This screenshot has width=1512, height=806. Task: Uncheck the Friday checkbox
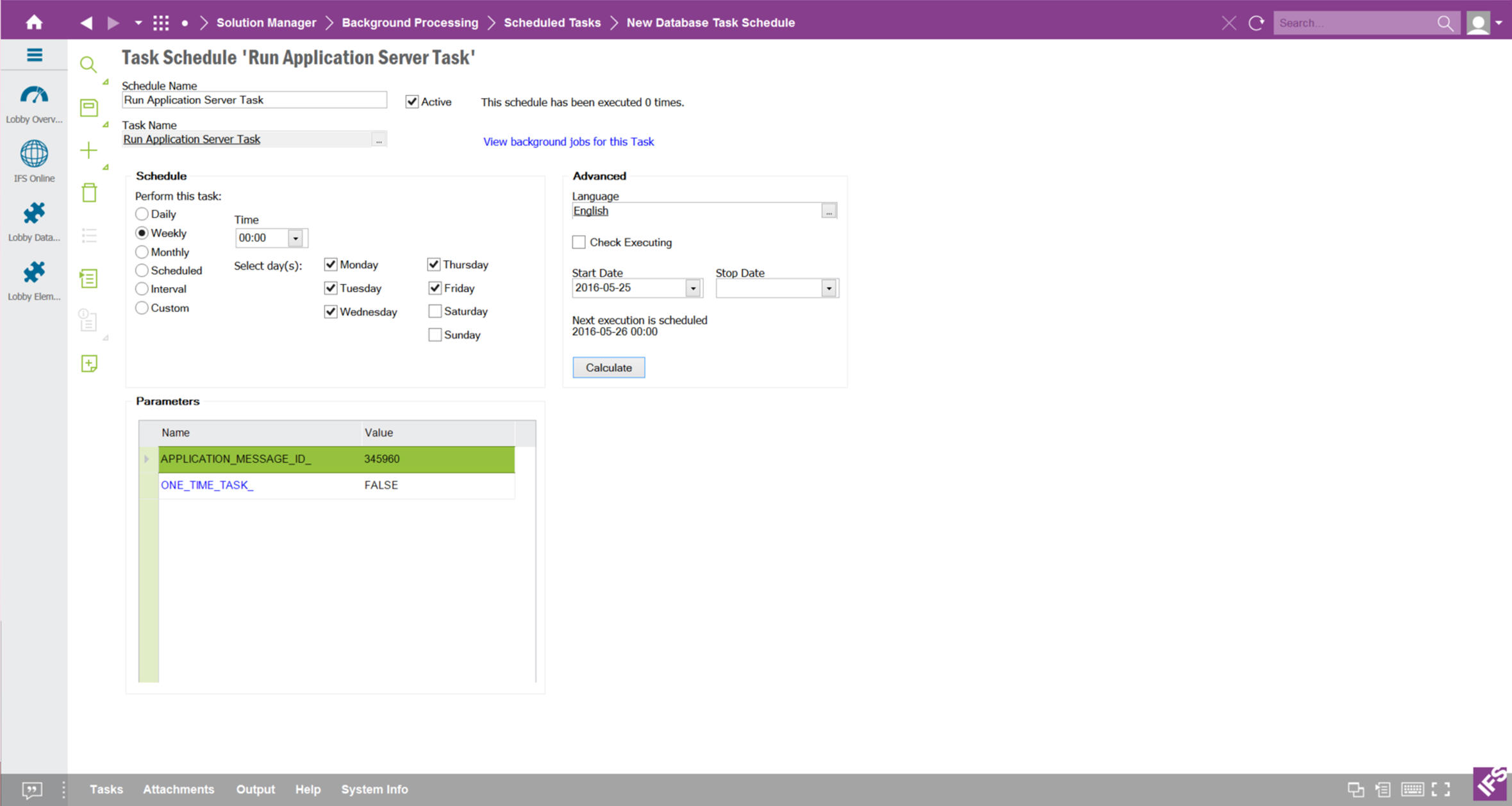click(x=435, y=288)
